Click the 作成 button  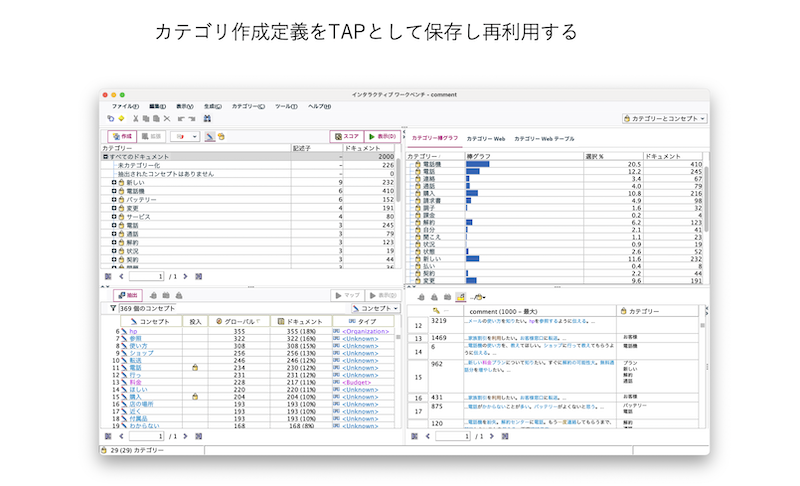[x=122, y=137]
